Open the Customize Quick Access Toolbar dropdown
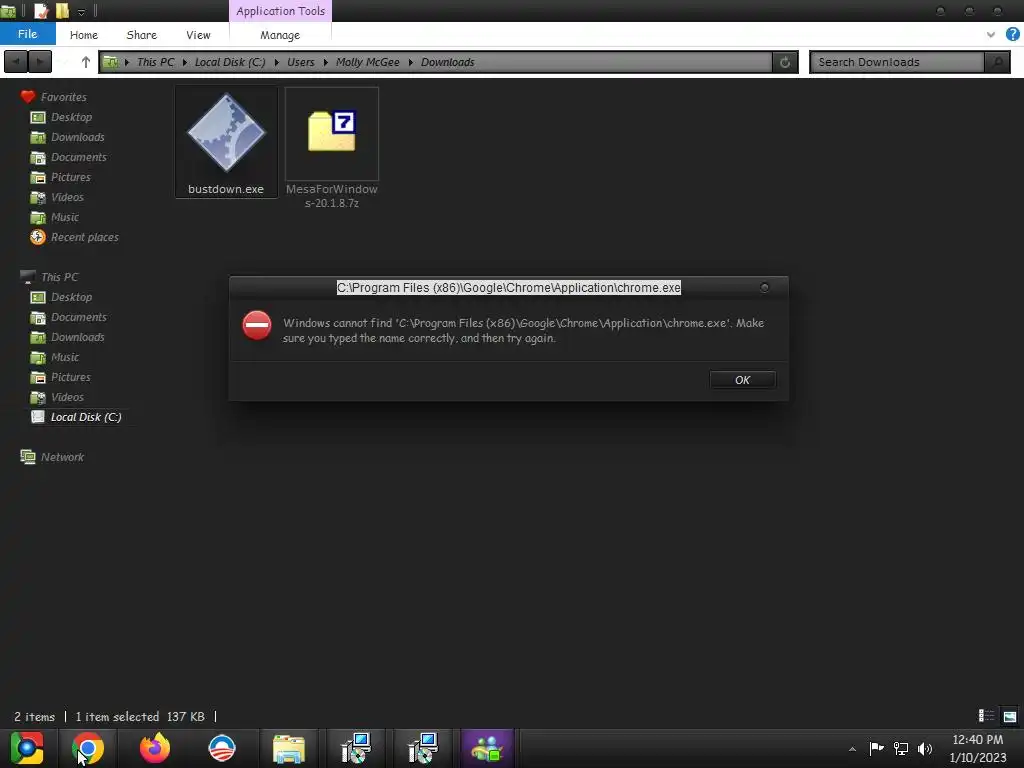1024x768 pixels. (81, 12)
